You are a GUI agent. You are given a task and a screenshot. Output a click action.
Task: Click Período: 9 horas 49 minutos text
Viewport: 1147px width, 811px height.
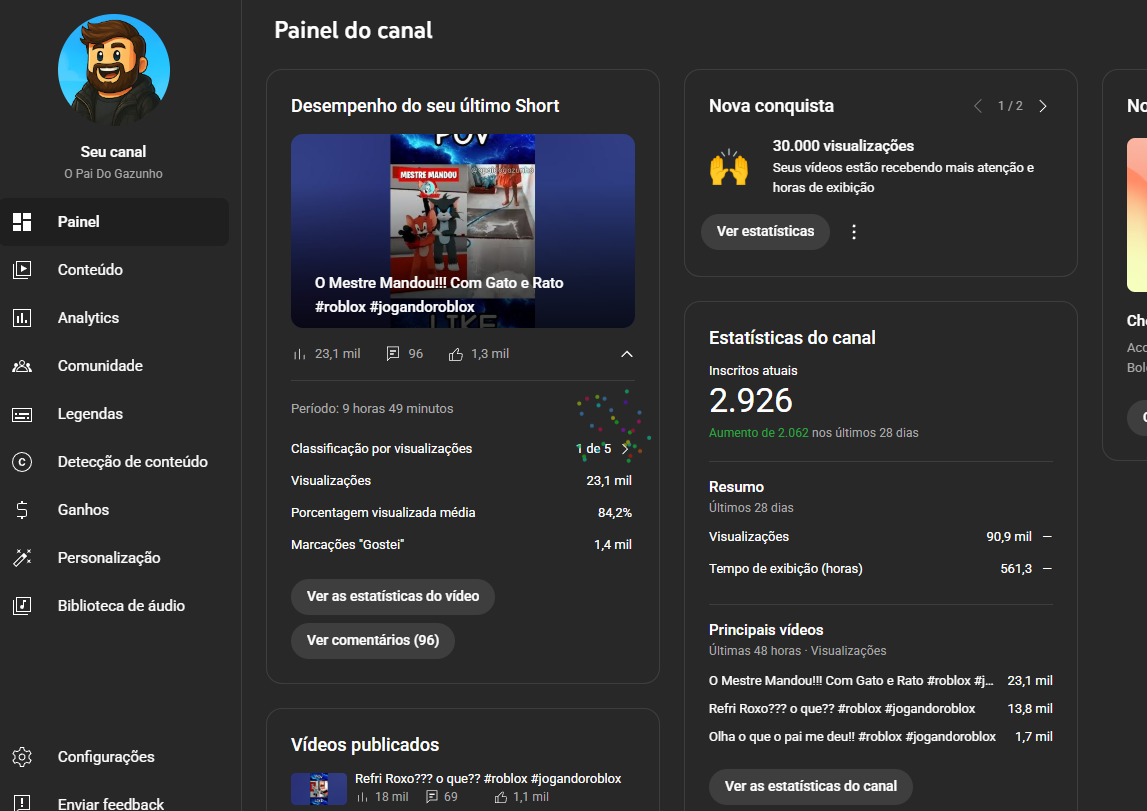pos(372,409)
